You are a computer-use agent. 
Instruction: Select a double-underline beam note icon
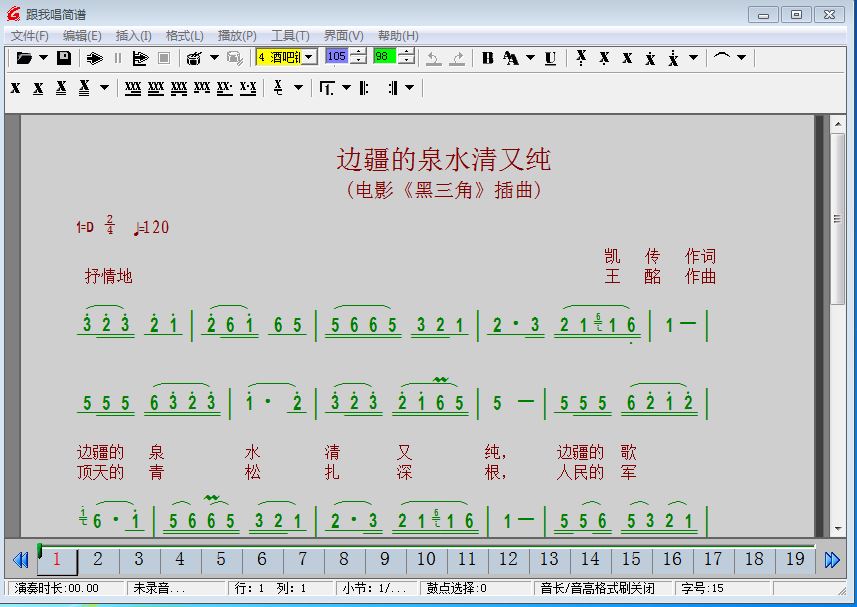click(x=62, y=87)
